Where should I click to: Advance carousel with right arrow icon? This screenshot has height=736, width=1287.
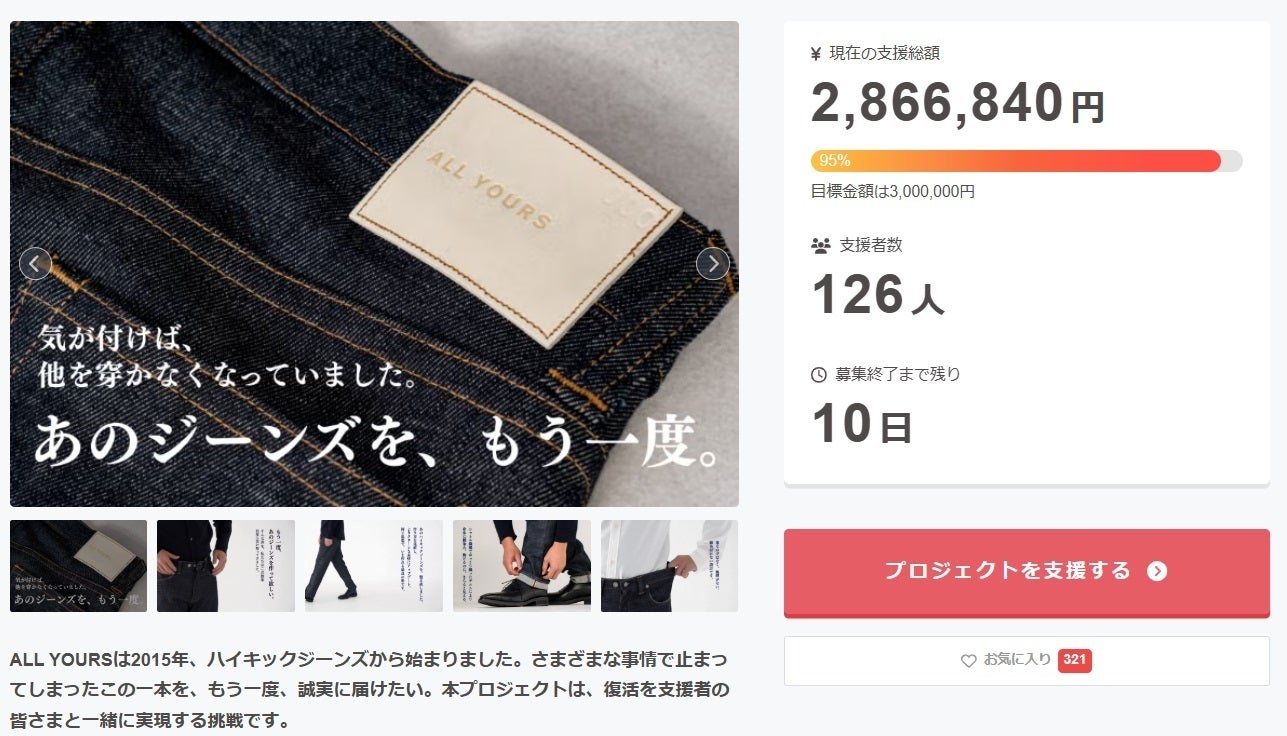click(x=712, y=264)
